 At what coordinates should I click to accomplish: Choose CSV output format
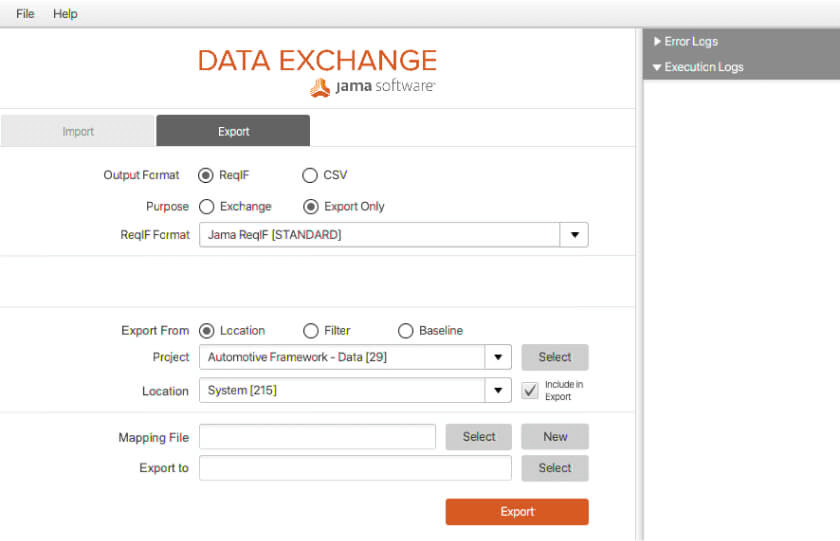coord(310,175)
